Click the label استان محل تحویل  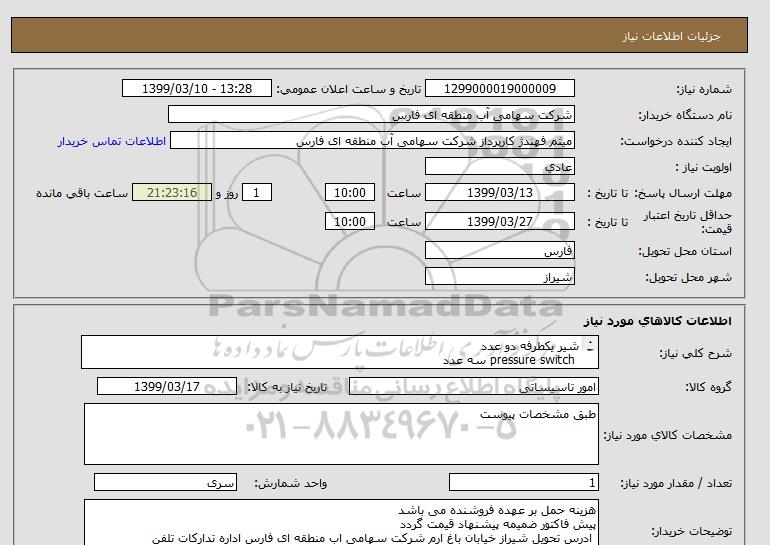[685, 251]
